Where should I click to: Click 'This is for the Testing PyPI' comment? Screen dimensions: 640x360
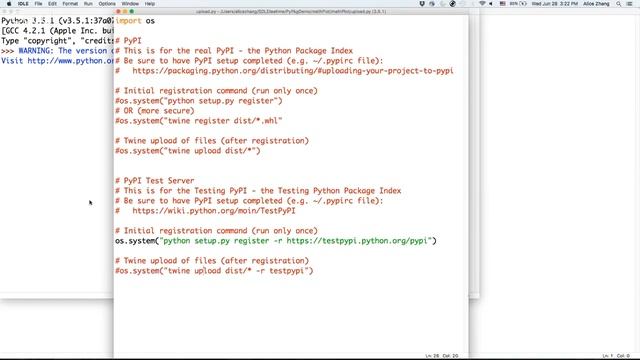pyautogui.click(x=258, y=191)
